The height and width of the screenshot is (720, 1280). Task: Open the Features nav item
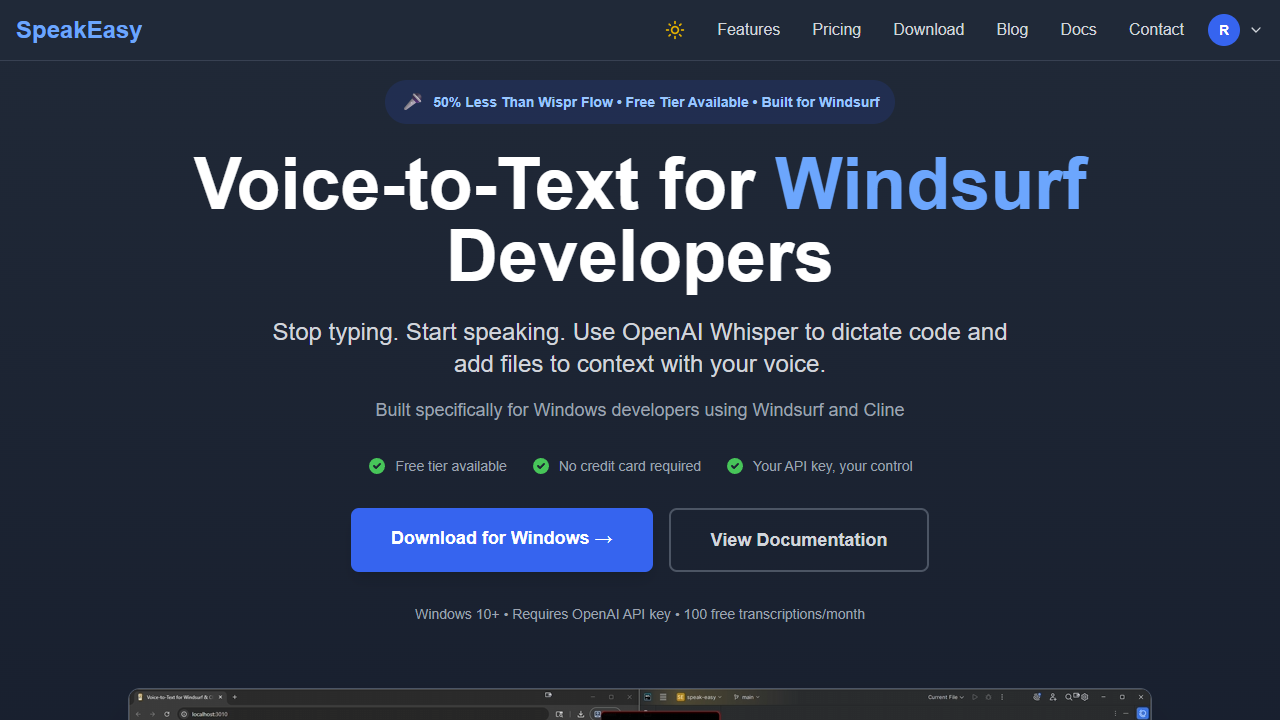[748, 30]
